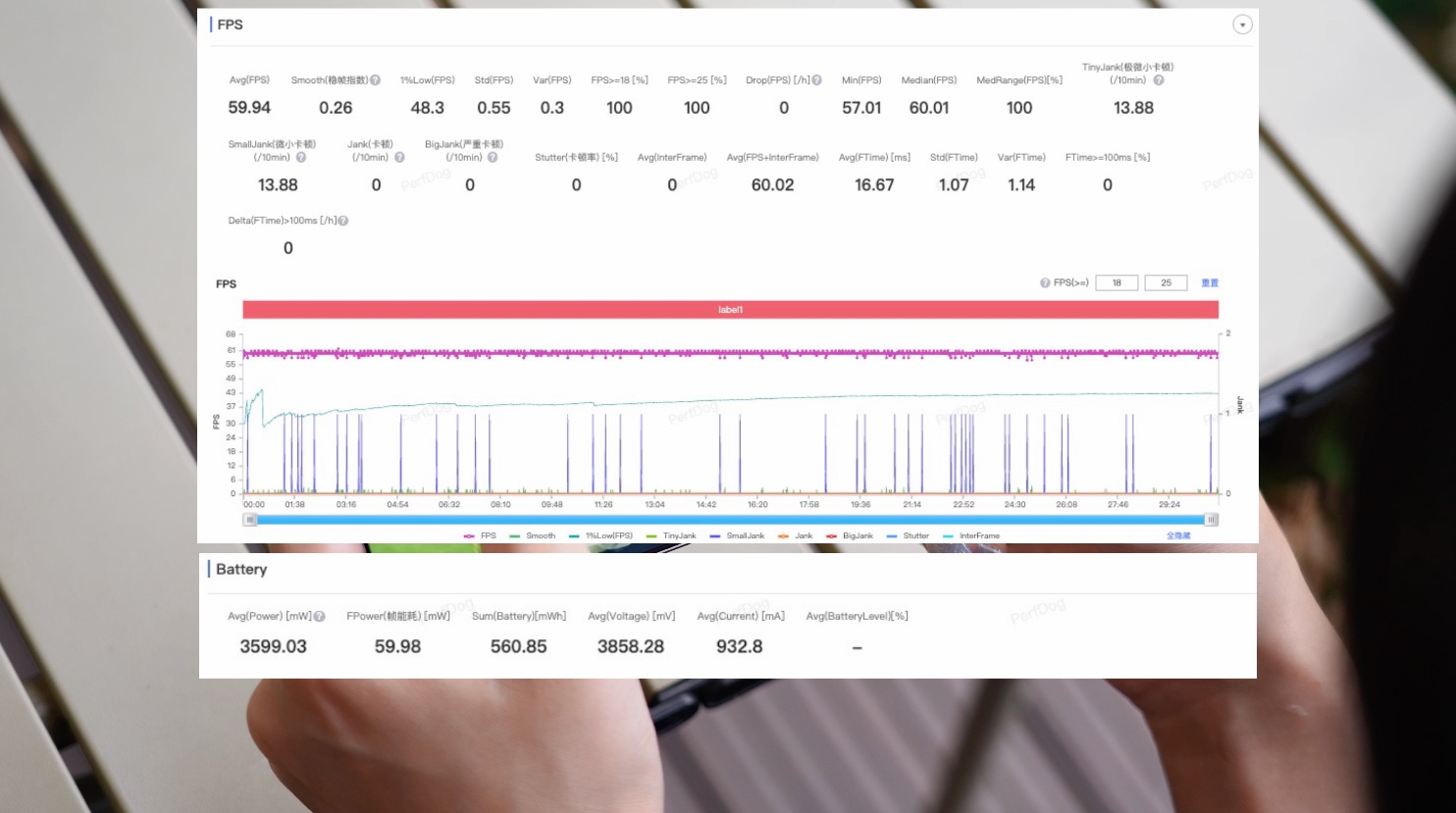Click help icon before FPS(>=) threshold

1045,282
